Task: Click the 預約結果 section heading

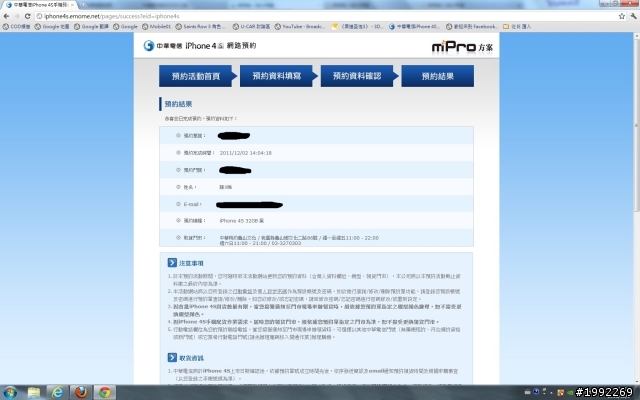Action: pyautogui.click(x=178, y=104)
